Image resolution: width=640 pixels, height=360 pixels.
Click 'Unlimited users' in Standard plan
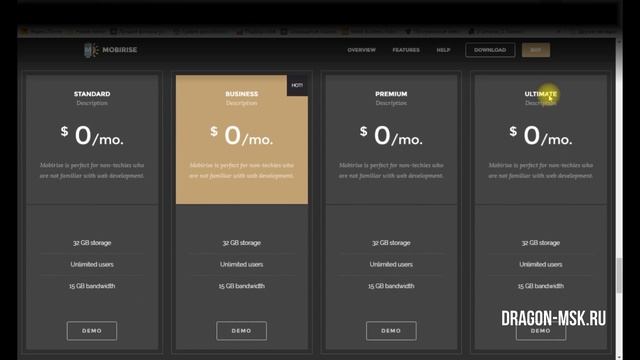[x=92, y=264]
